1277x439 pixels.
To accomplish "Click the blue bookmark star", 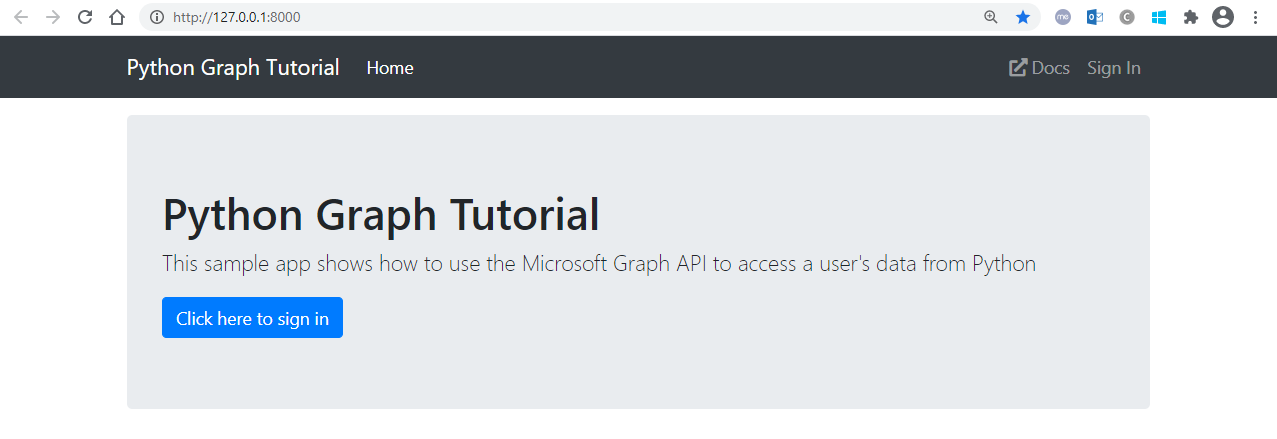I will click(1023, 17).
